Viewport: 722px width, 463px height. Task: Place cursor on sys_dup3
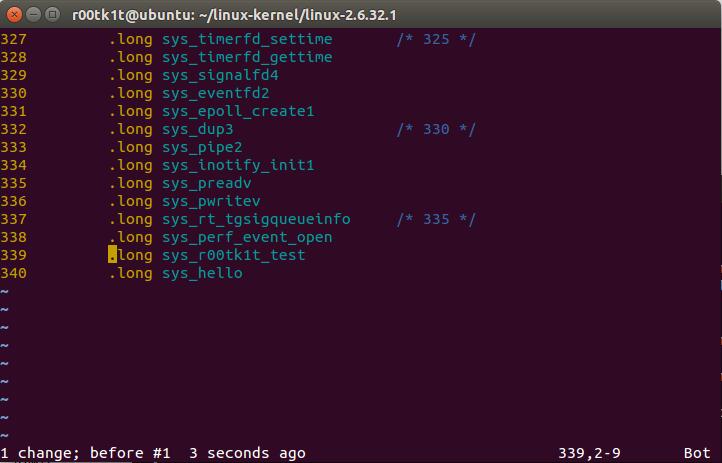point(198,129)
